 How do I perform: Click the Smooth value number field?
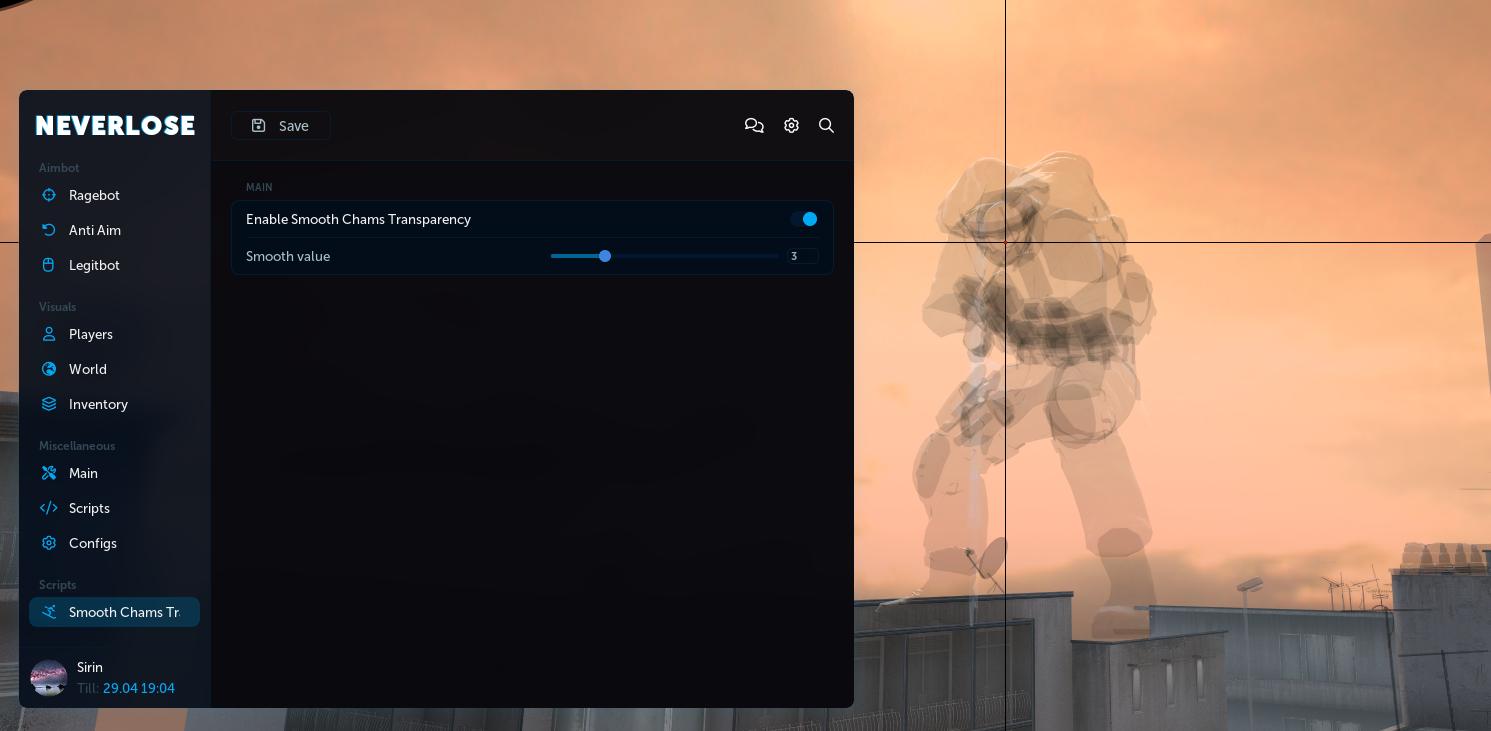click(x=802, y=256)
